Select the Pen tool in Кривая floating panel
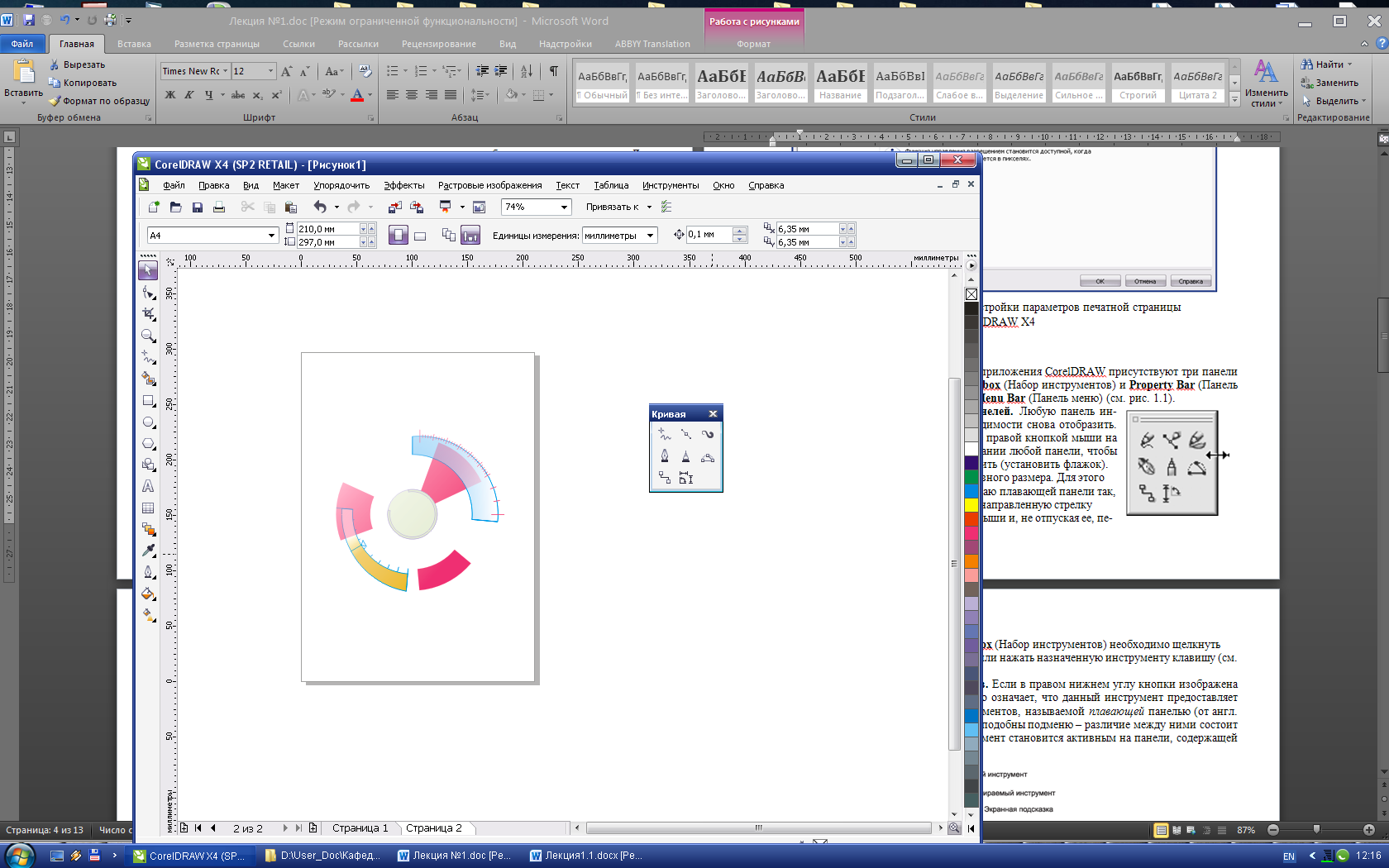 point(664,456)
